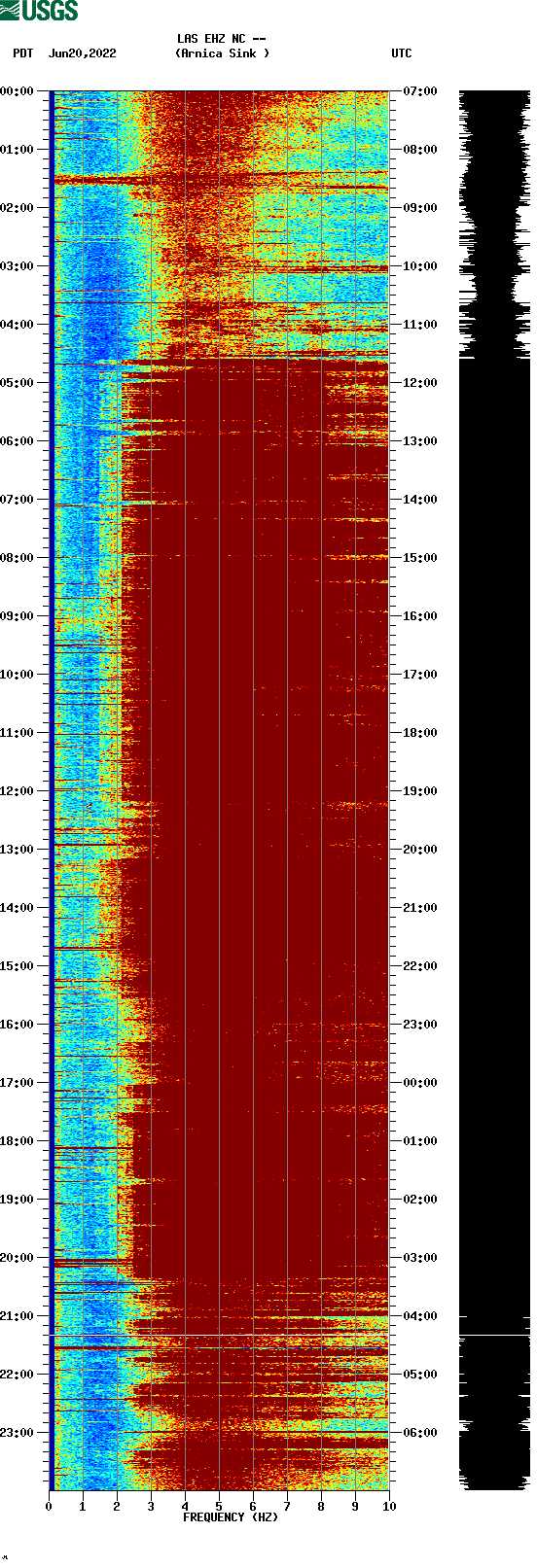The width and height of the screenshot is (537, 1568).
Task: Click the 16:00 PDT time label
Action: pos(18,1025)
